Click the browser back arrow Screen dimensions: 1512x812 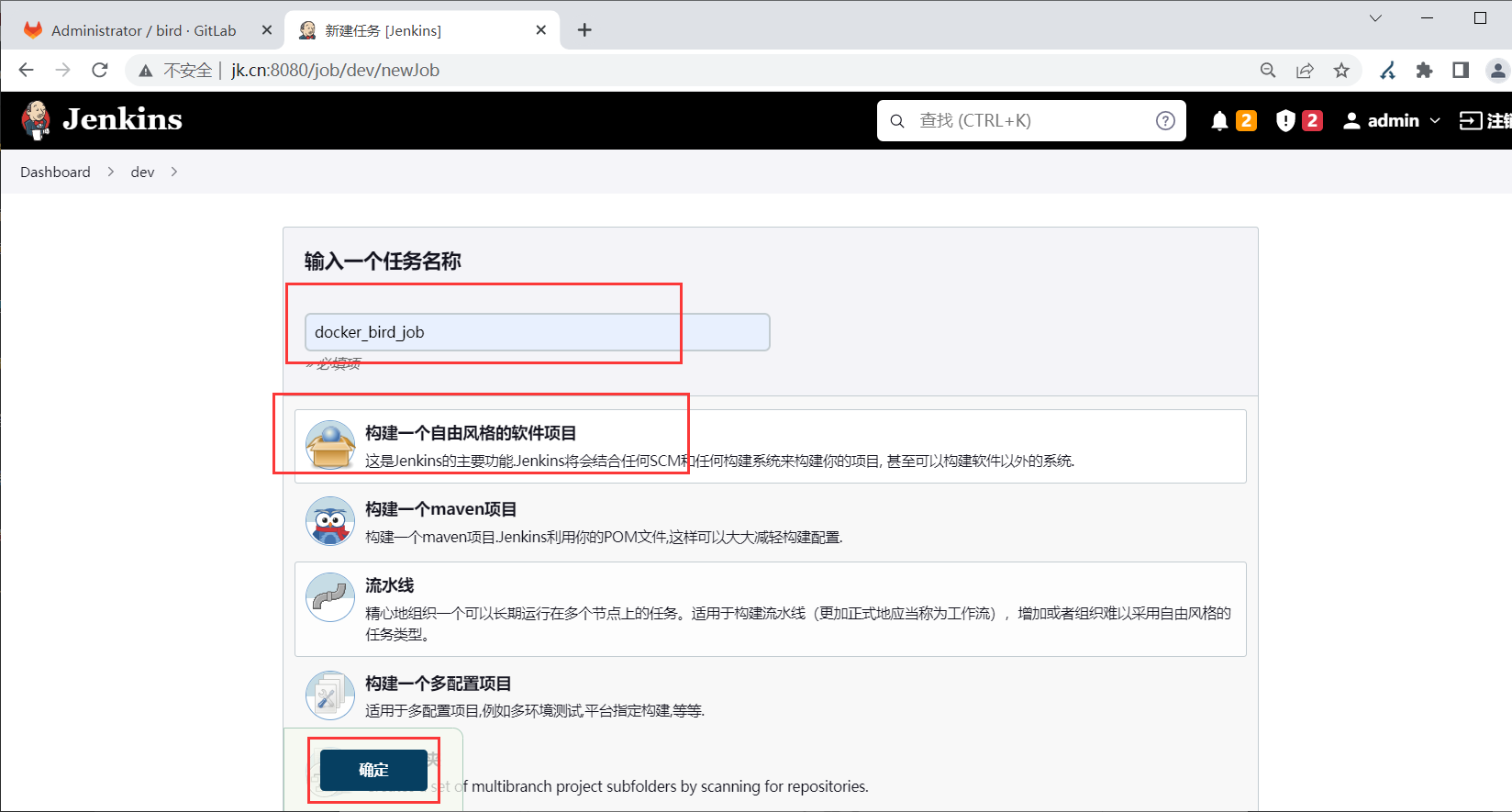(27, 70)
